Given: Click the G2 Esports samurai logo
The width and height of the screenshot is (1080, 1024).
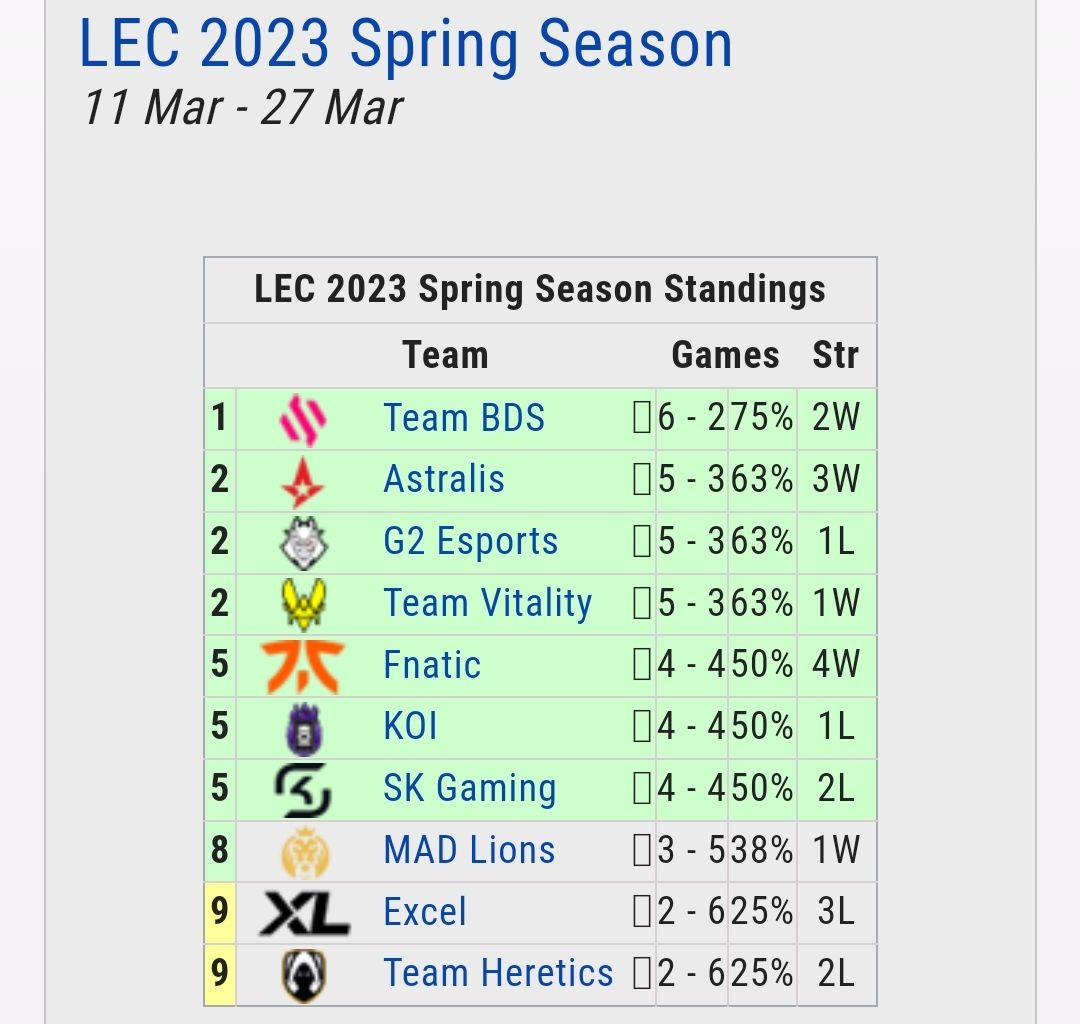Looking at the screenshot, I should coord(303,542).
